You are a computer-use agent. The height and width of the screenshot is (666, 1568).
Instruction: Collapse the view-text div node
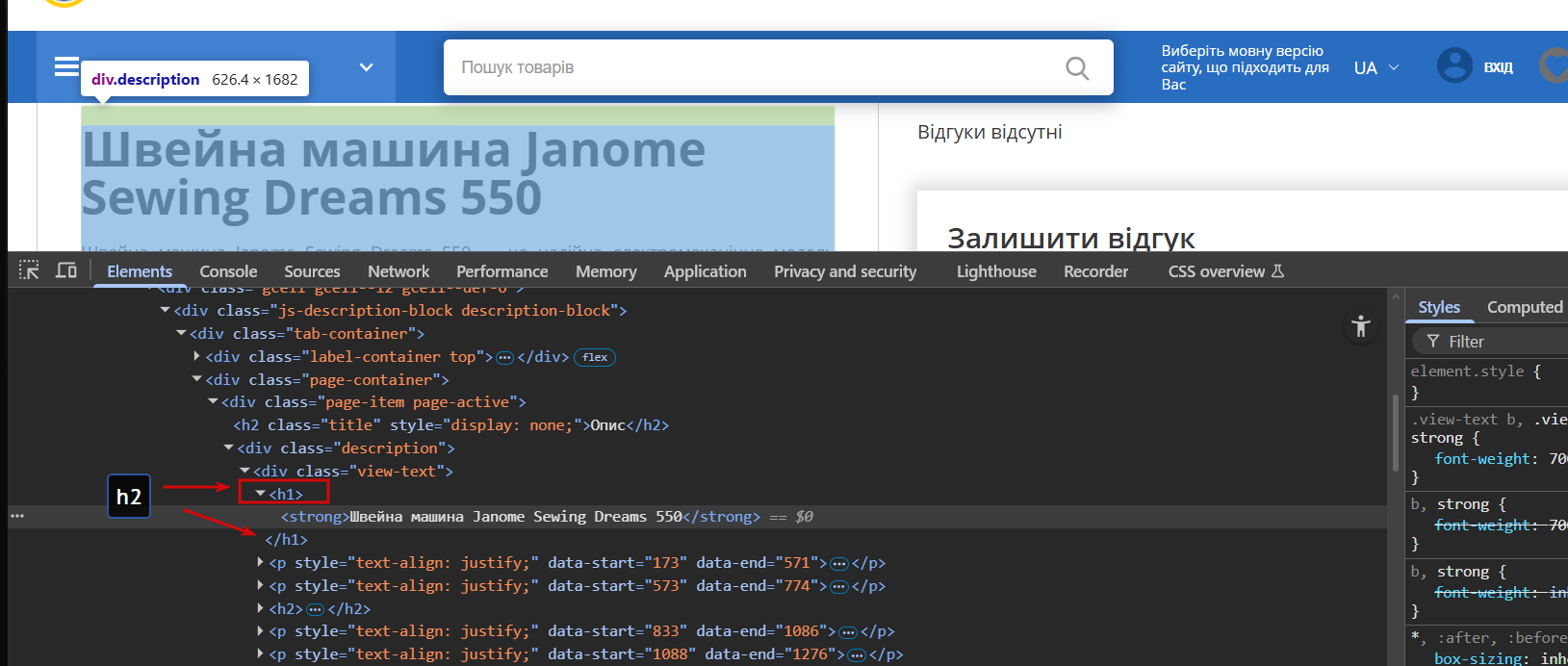[x=244, y=471]
